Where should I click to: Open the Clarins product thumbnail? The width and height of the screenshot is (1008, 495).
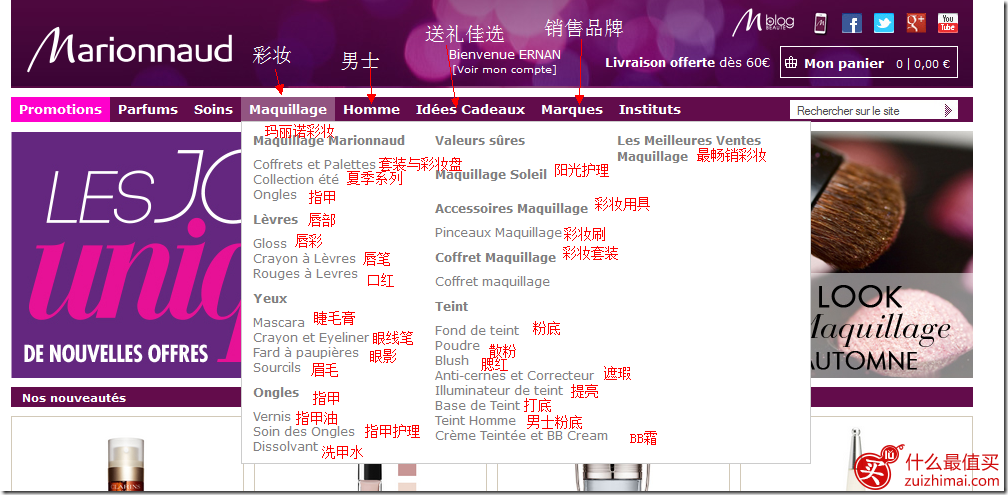point(126,463)
